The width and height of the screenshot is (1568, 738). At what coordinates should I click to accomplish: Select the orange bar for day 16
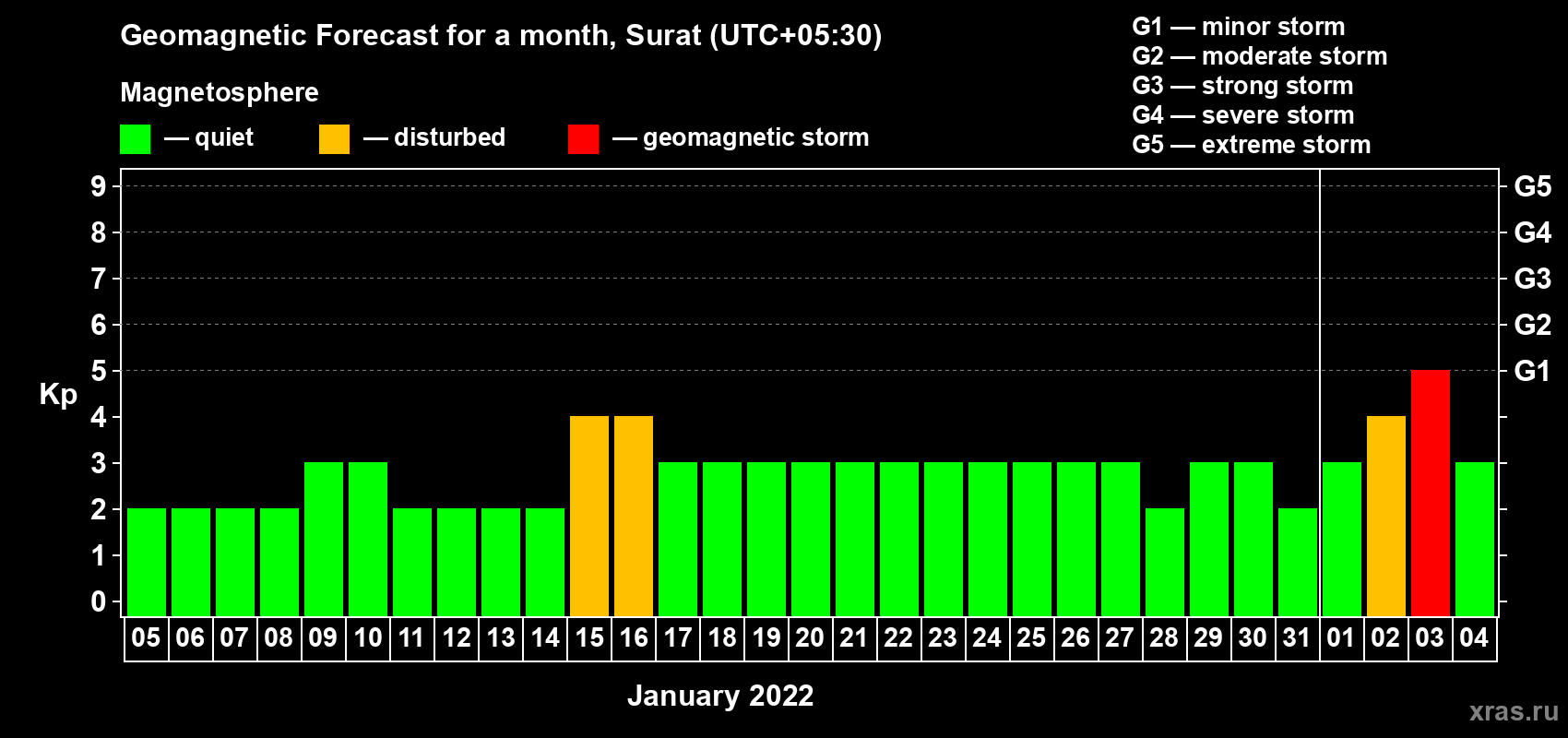pyautogui.click(x=634, y=517)
